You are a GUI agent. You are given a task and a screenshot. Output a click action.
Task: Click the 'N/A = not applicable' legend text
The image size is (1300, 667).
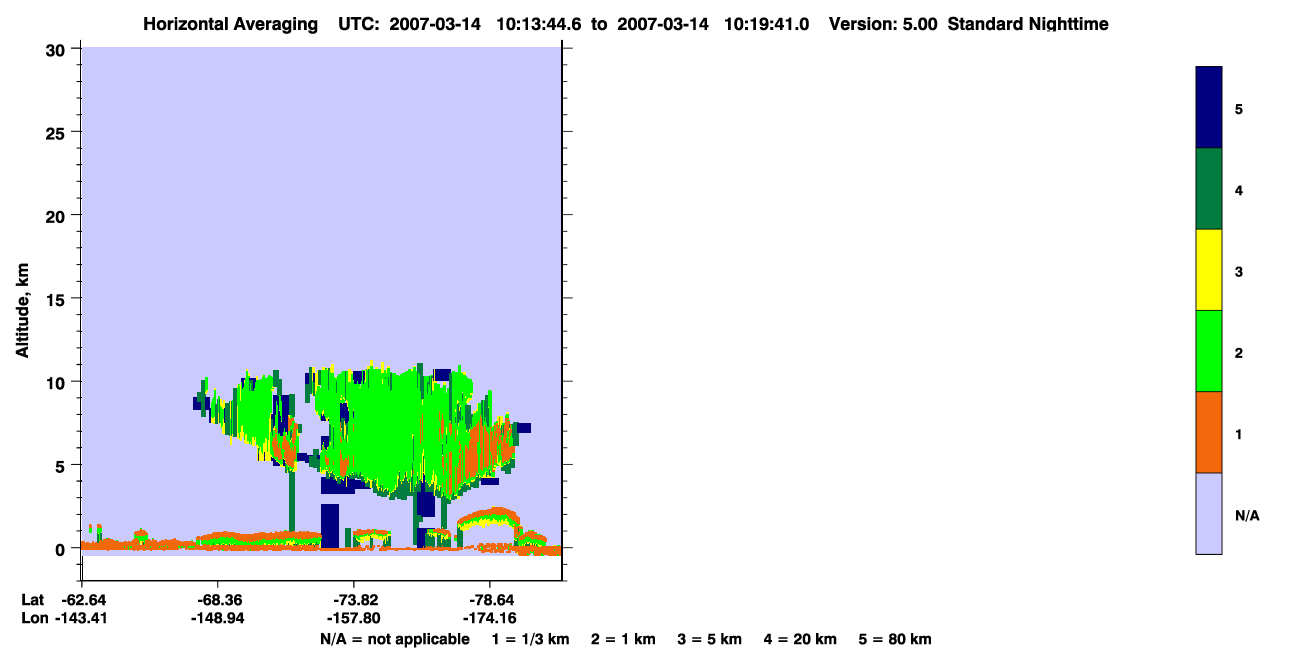point(395,640)
